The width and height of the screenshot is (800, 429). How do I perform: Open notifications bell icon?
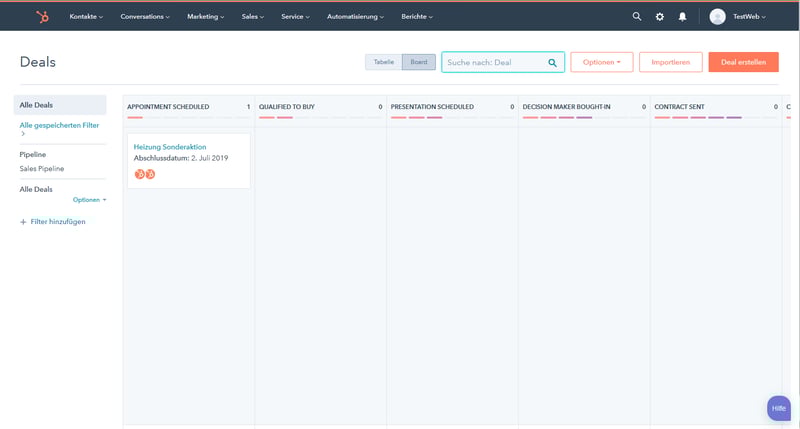pyautogui.click(x=682, y=17)
